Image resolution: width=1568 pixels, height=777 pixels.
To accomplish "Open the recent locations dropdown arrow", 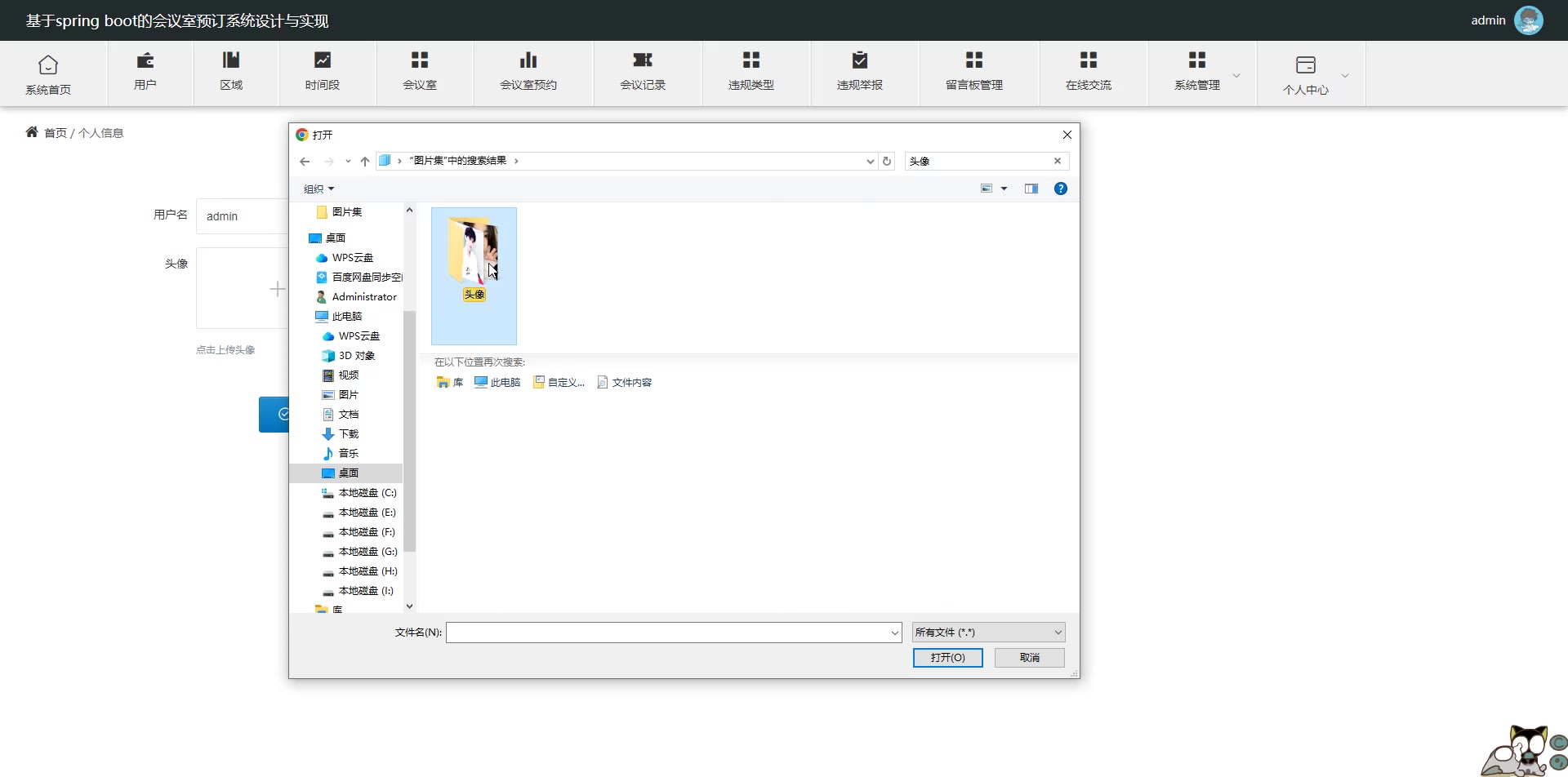I will [348, 162].
